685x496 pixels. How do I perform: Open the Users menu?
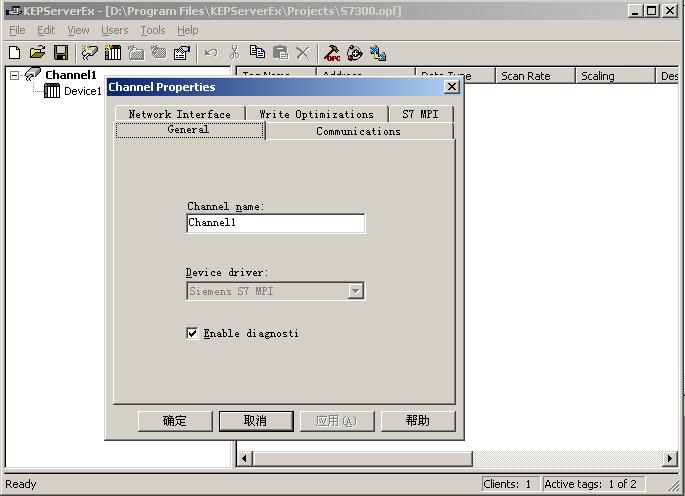114,30
